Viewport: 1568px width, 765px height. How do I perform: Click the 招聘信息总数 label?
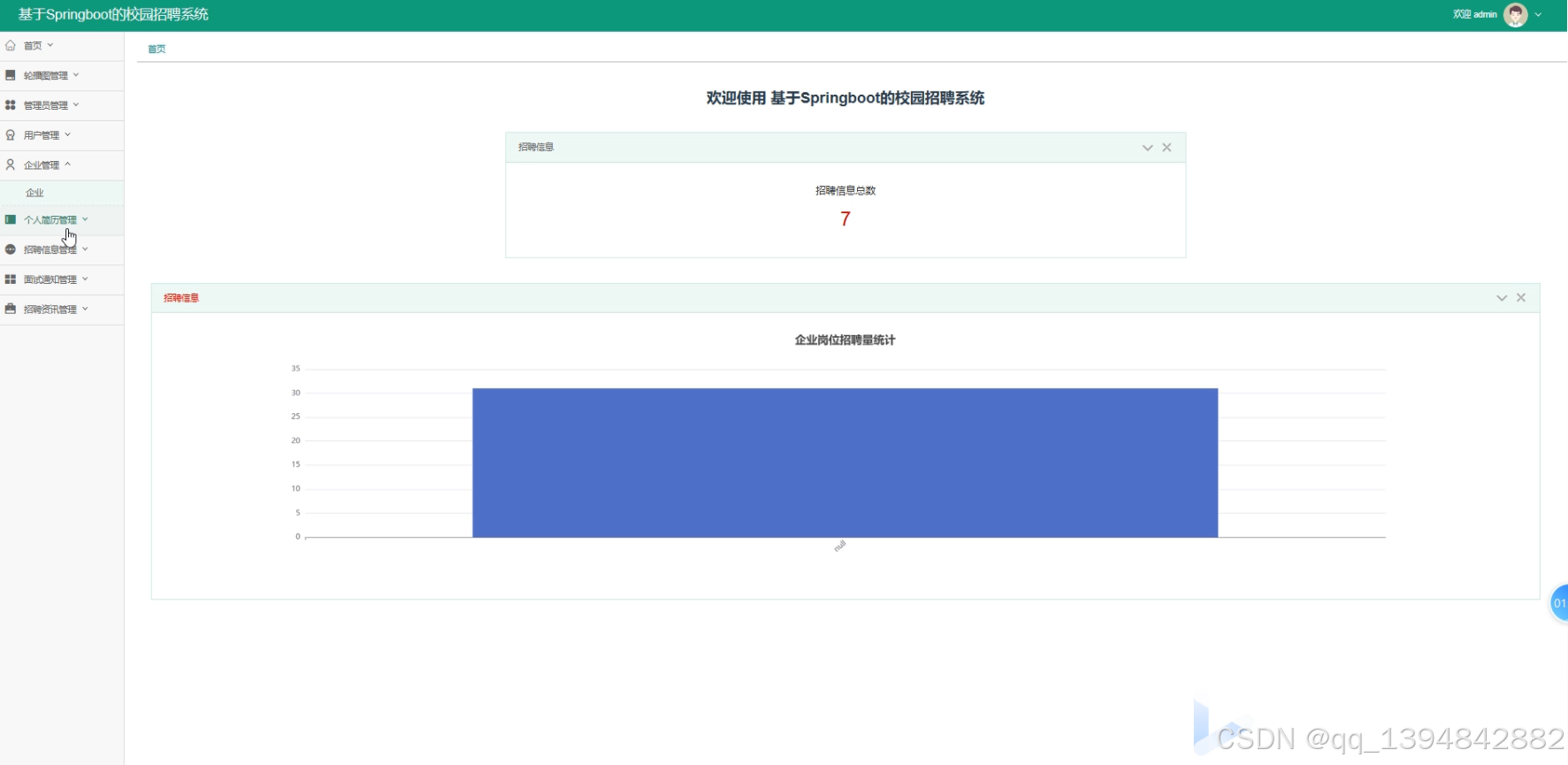[x=845, y=190]
